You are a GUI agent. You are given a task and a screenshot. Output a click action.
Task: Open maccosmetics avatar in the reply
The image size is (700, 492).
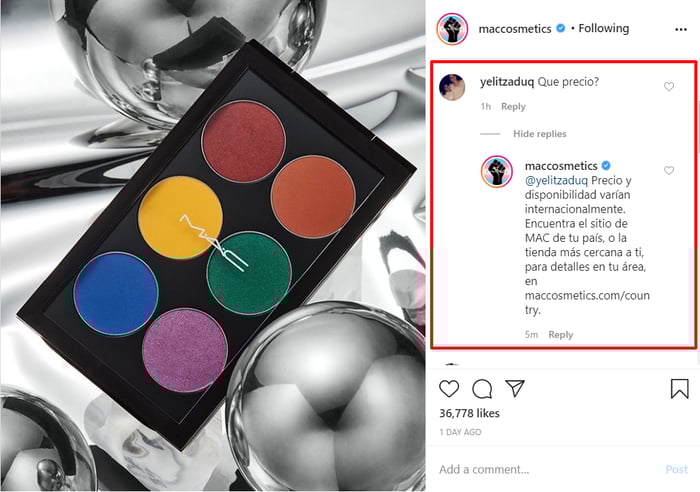click(x=497, y=172)
